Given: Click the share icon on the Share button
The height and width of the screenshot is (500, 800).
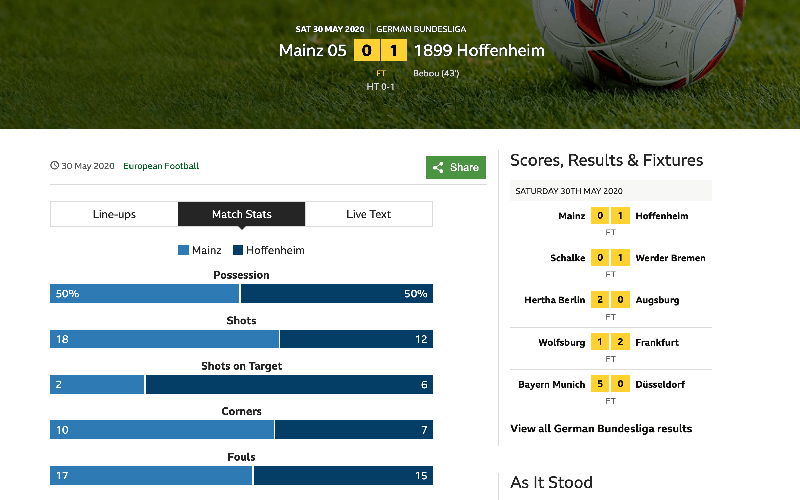Looking at the screenshot, I should pyautogui.click(x=438, y=167).
